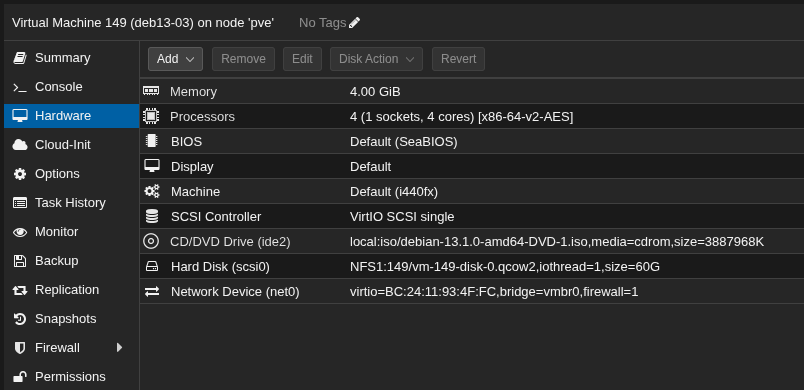The width and height of the screenshot is (804, 390).
Task: Open the Permissions section
Action: coord(71,377)
